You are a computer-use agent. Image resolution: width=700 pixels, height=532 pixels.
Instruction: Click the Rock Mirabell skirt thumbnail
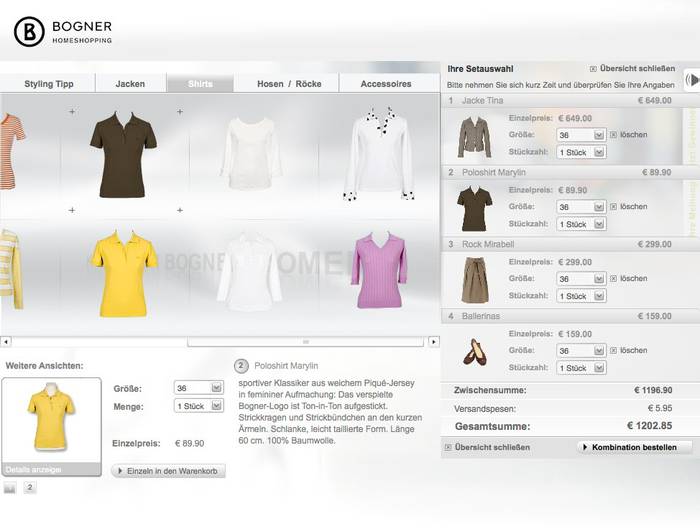coord(475,280)
